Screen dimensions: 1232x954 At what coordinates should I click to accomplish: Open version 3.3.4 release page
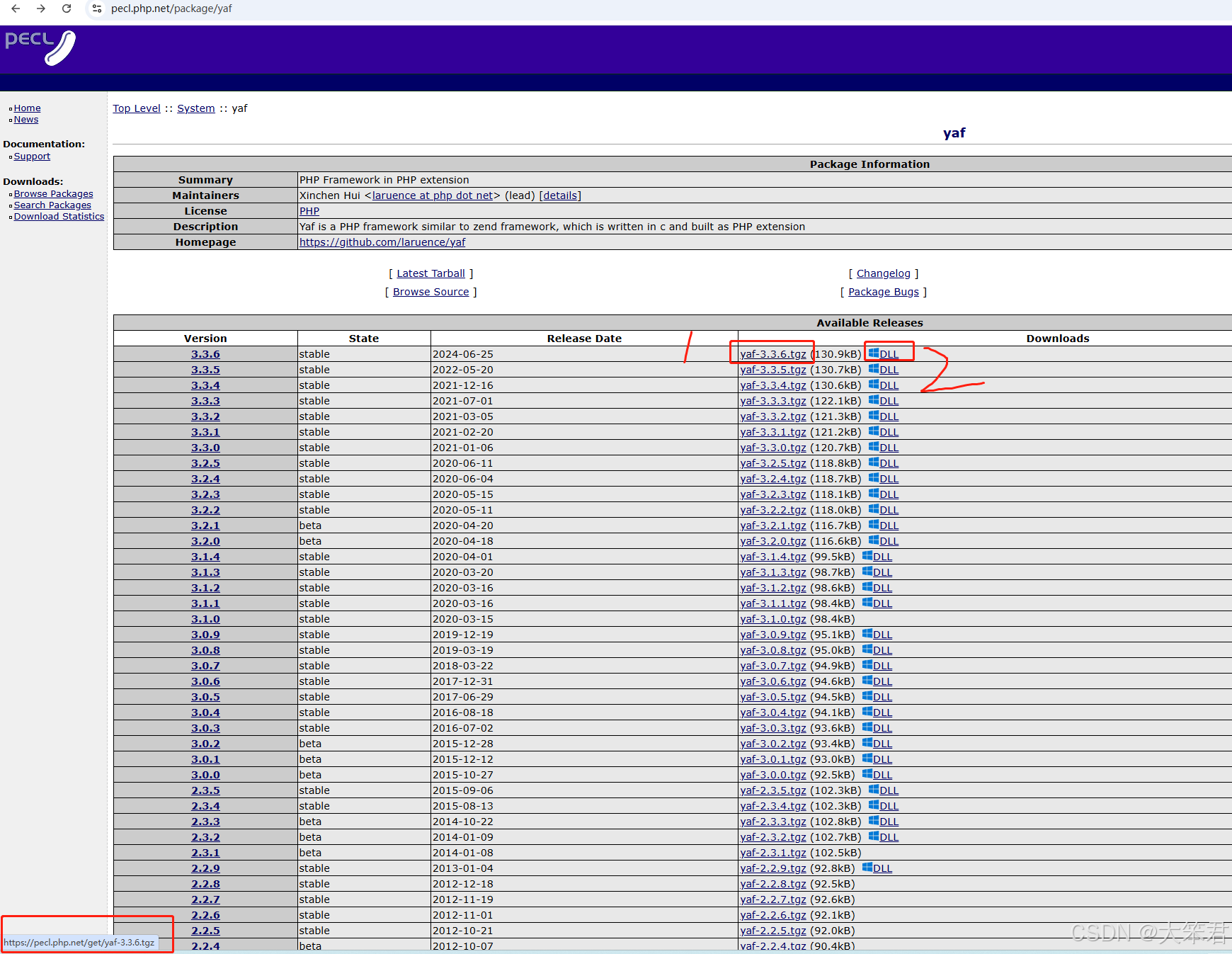pos(205,385)
